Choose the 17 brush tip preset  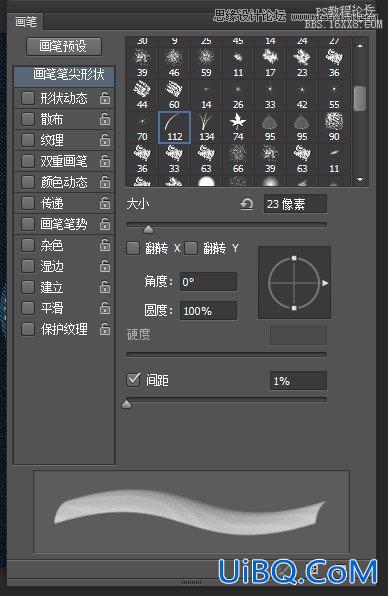tap(270, 63)
